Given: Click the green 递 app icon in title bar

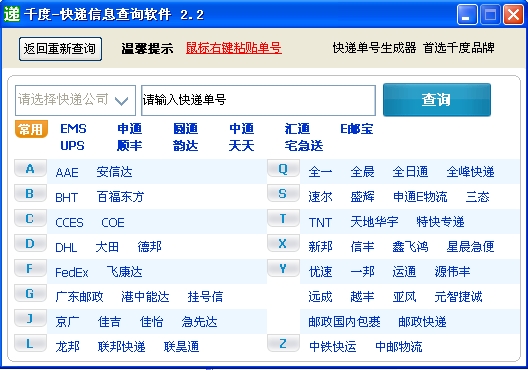Looking at the screenshot, I should point(12,14).
